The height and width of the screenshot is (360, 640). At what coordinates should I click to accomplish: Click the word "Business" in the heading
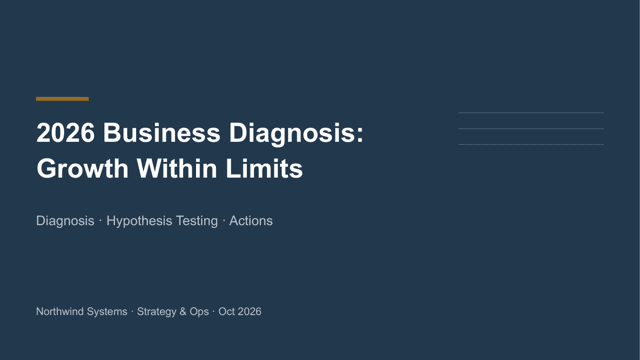[162, 133]
